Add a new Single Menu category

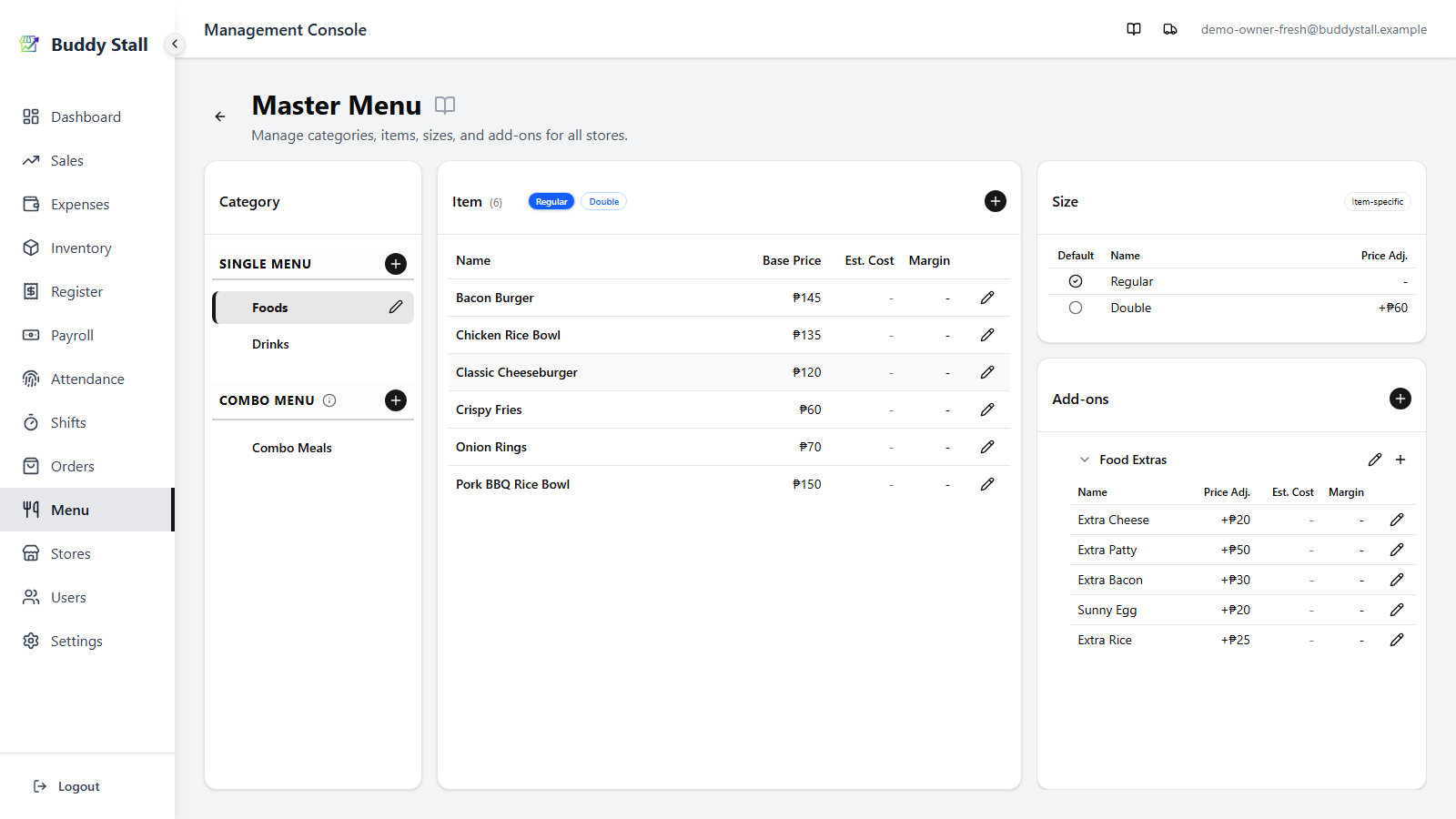pyautogui.click(x=396, y=264)
